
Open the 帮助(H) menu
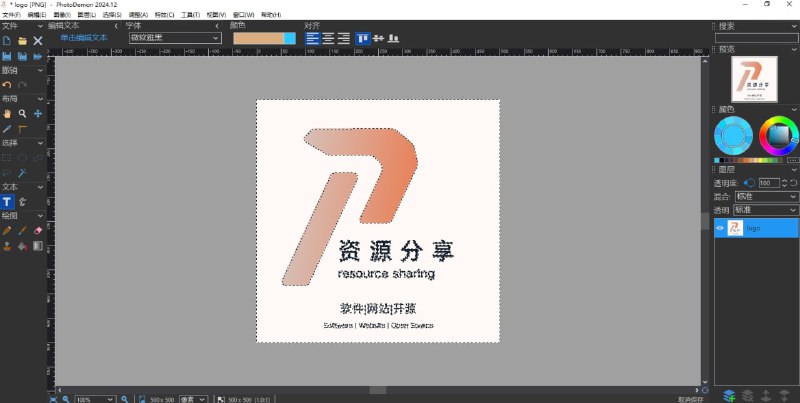pos(271,15)
